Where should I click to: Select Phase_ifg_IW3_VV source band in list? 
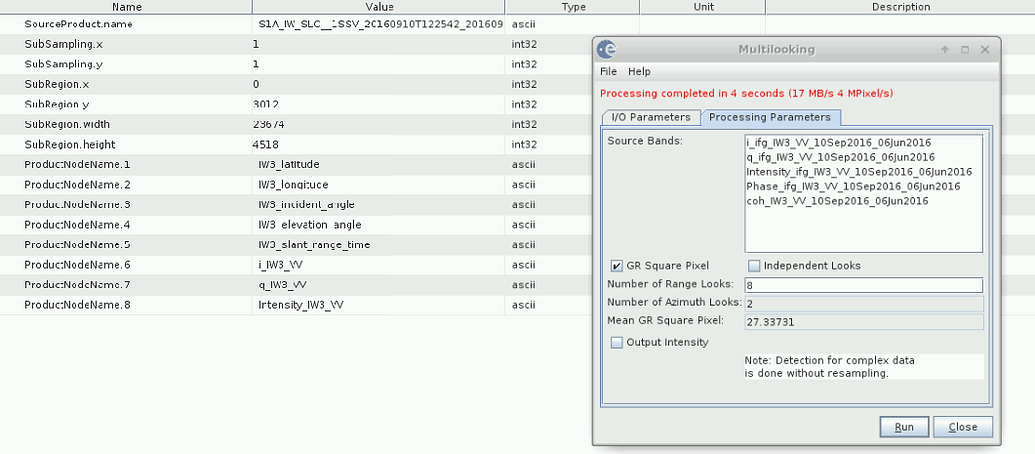[x=852, y=186]
